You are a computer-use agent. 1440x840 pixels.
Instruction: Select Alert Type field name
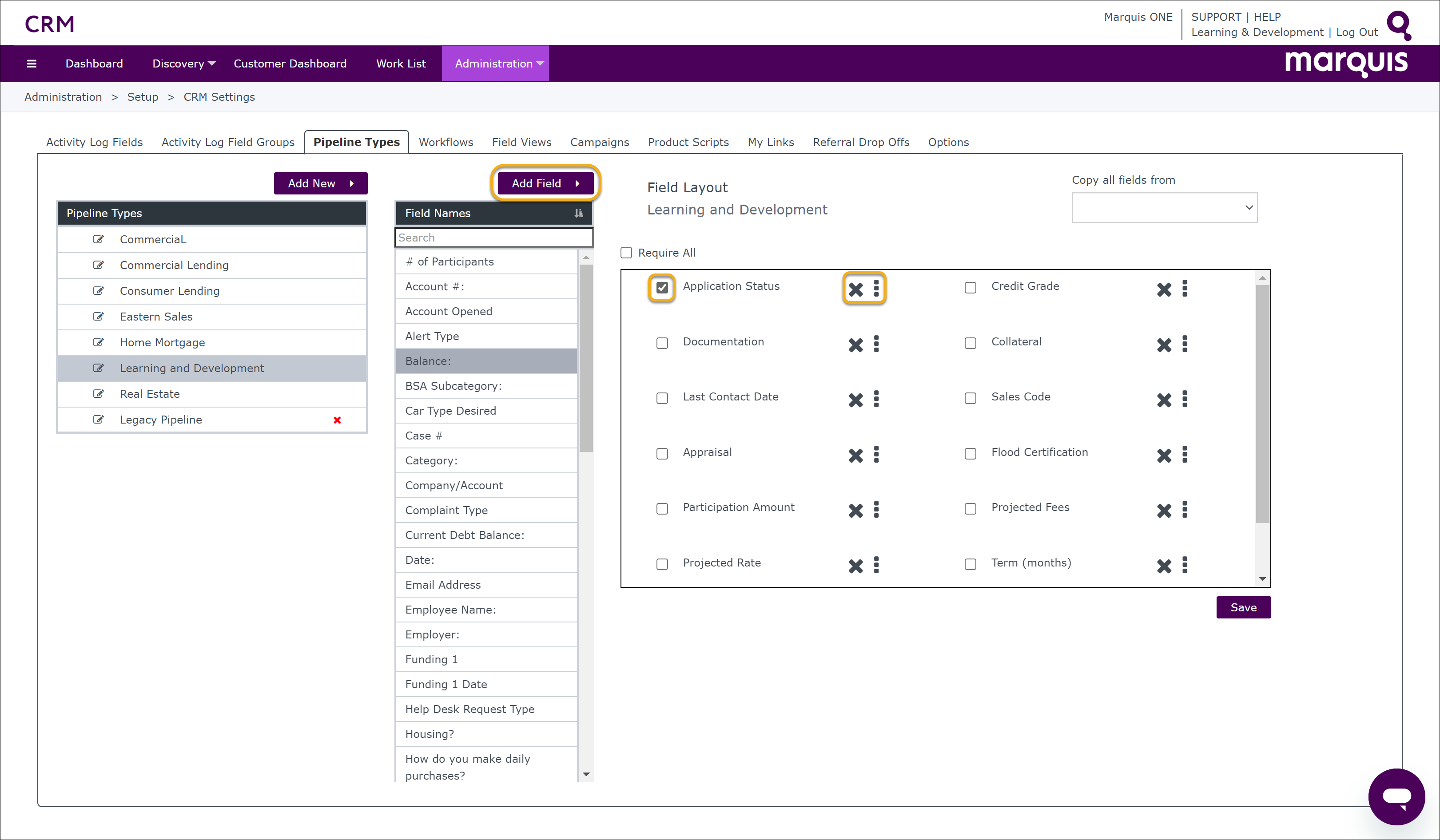click(x=486, y=336)
